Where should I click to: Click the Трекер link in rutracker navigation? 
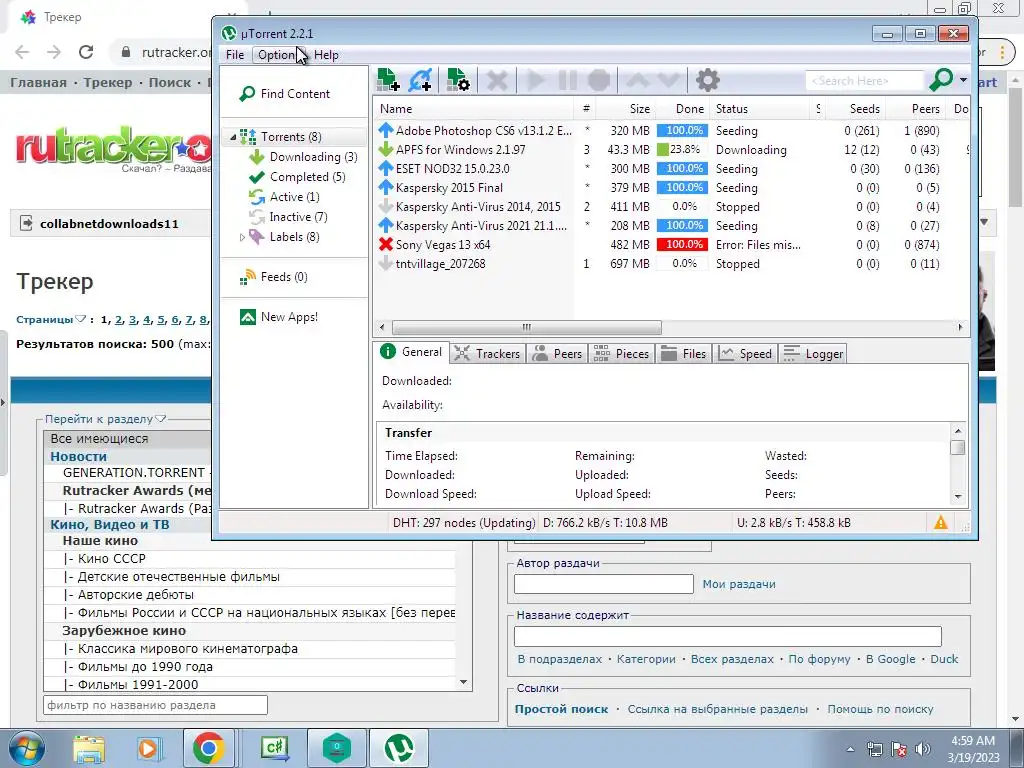(108, 83)
